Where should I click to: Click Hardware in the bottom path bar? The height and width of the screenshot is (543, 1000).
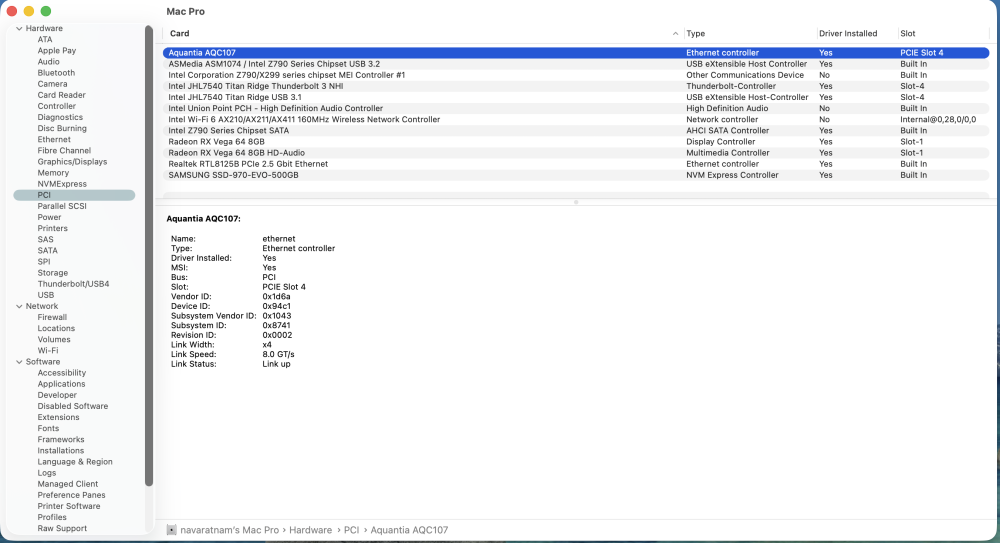(x=311, y=530)
